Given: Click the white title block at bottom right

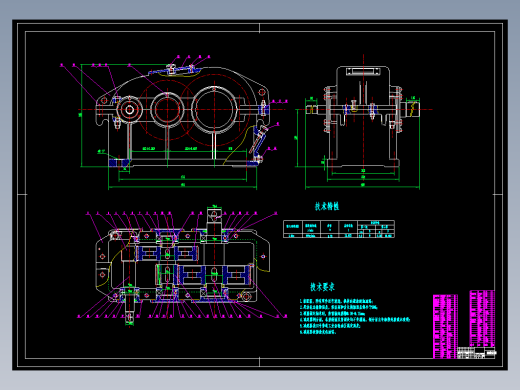Looking at the screenshot, I should [x=477, y=353].
